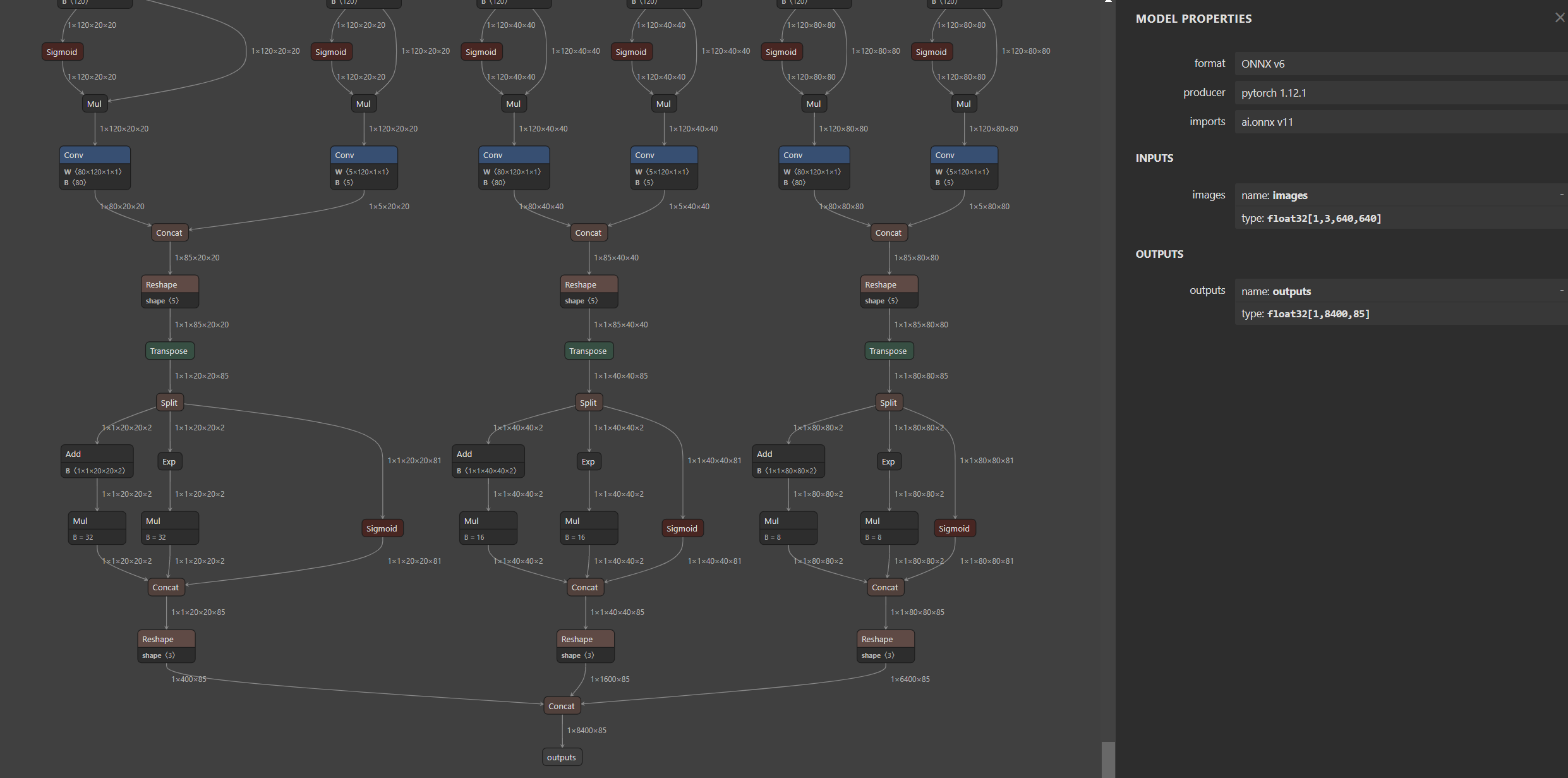Select Split node receiving 1×1×80×80×85
1568x778 pixels.
point(888,403)
